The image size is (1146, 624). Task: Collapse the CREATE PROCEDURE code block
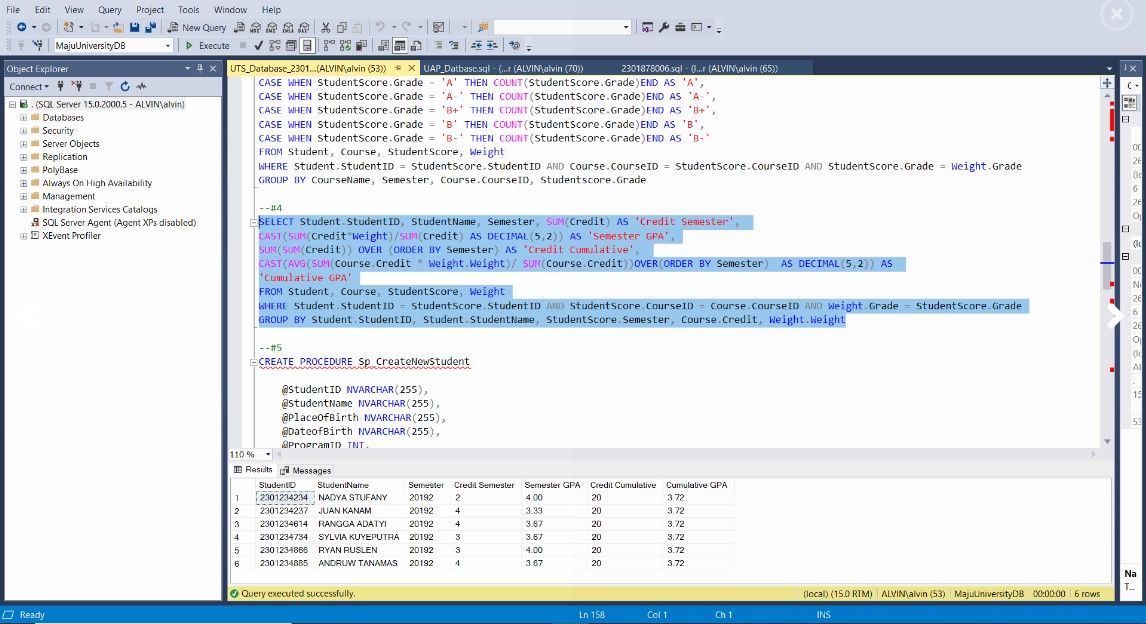click(x=254, y=362)
